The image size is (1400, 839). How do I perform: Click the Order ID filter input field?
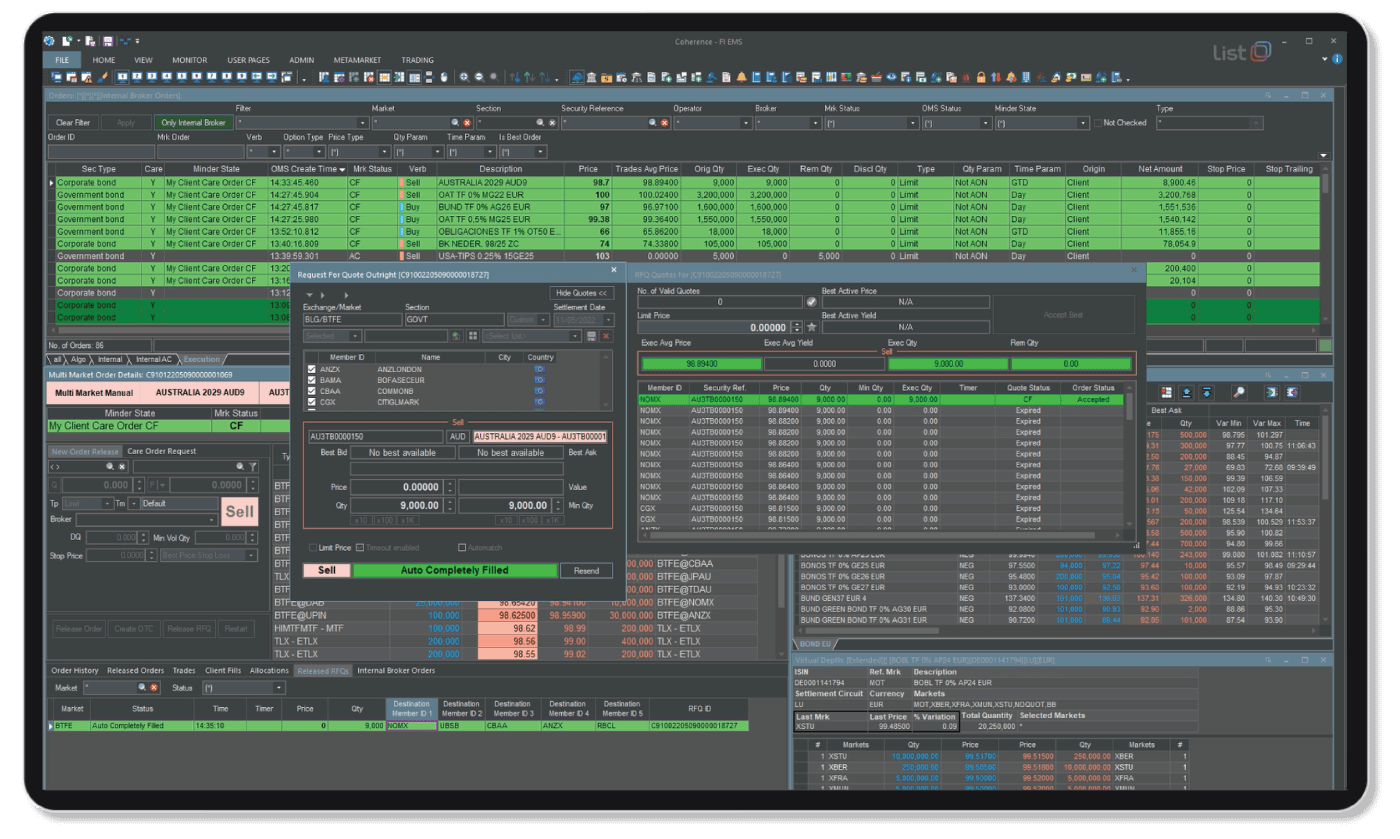tap(101, 151)
